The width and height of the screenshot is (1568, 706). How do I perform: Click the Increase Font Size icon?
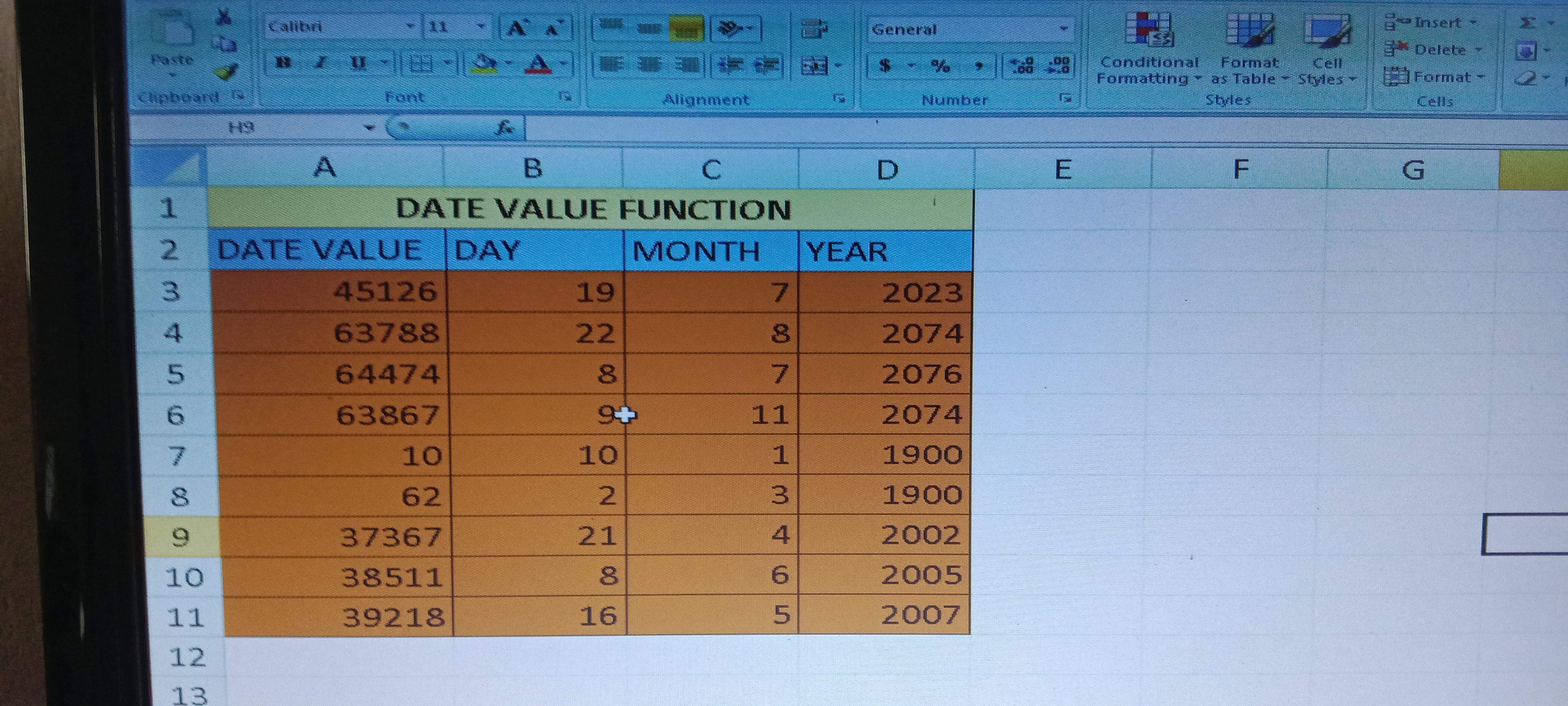518,28
